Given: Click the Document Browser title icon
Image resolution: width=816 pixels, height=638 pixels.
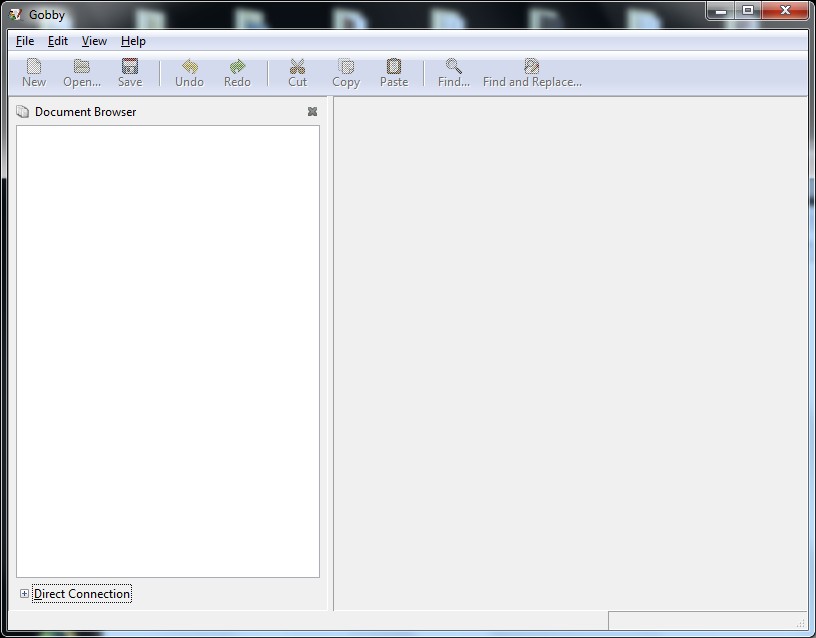Looking at the screenshot, I should [x=22, y=111].
